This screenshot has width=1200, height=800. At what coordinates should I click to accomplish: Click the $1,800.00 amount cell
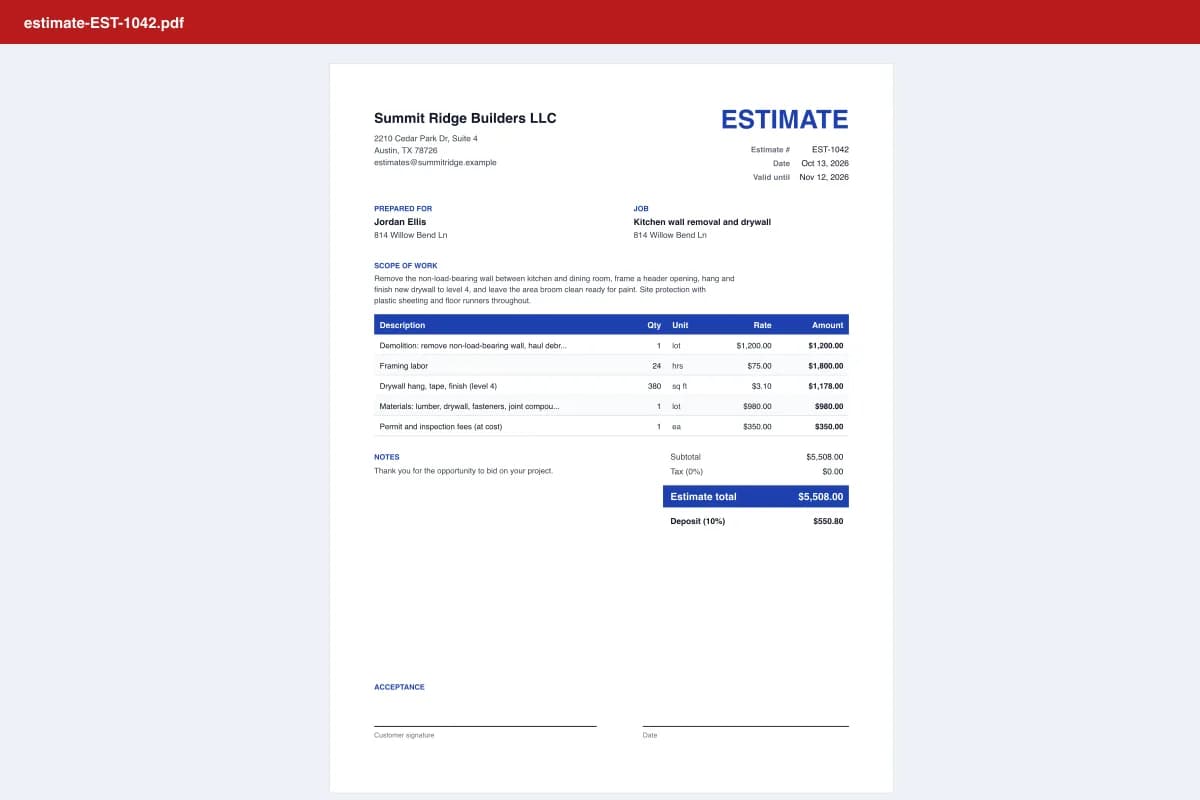(826, 366)
